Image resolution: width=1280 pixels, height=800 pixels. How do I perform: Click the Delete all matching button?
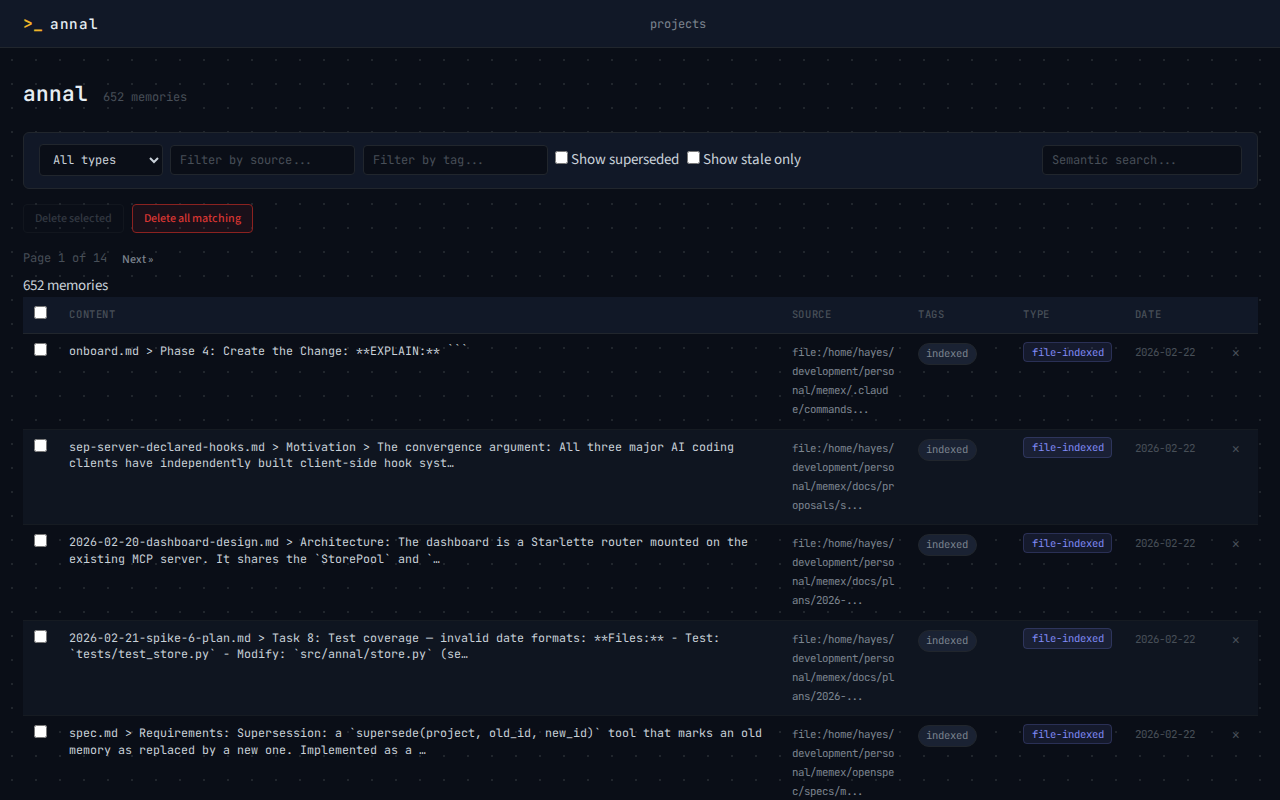coord(192,218)
